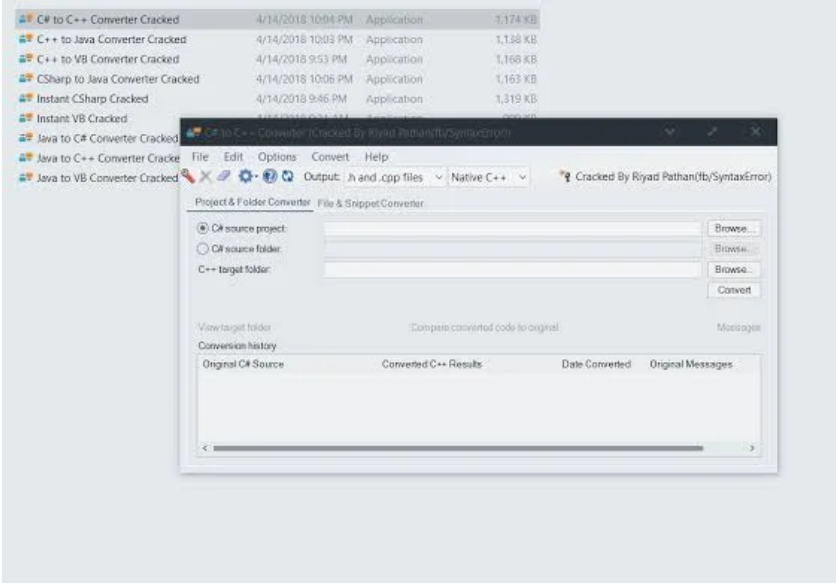
Task: Select file name Java to VB Converter Cracked
Action: [x=107, y=178]
